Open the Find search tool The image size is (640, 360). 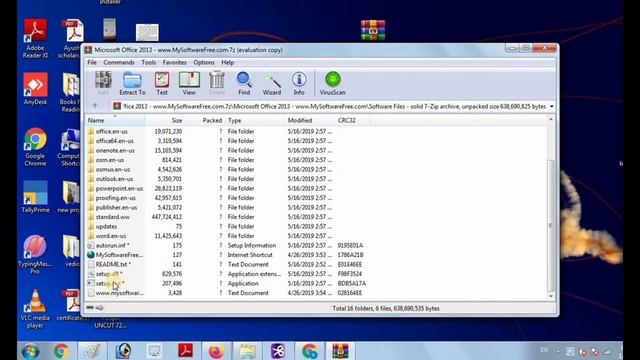tap(244, 84)
